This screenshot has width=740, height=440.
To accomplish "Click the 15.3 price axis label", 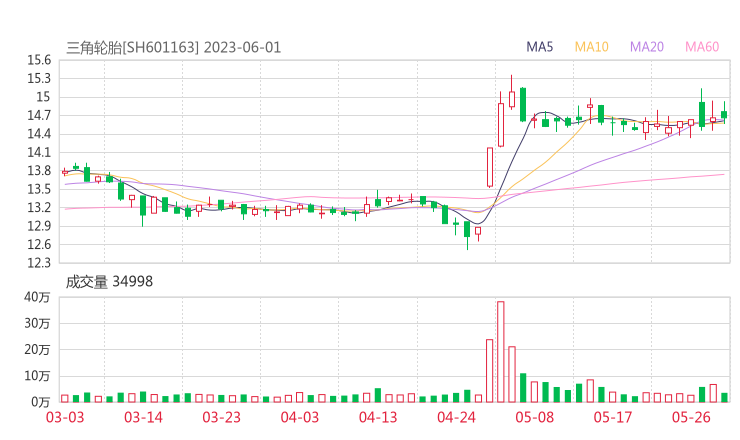I will pos(39,78).
